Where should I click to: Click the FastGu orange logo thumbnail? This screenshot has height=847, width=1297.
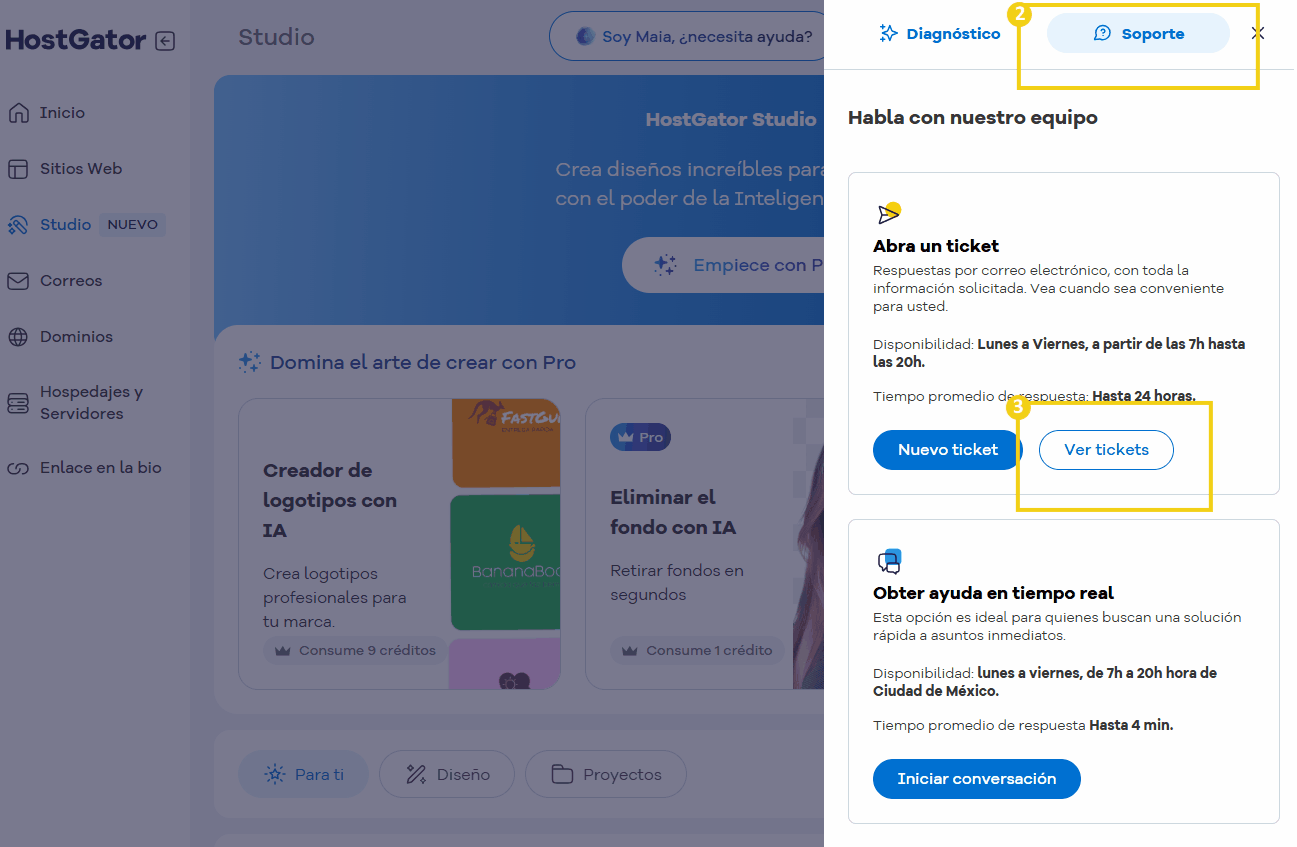click(x=506, y=443)
